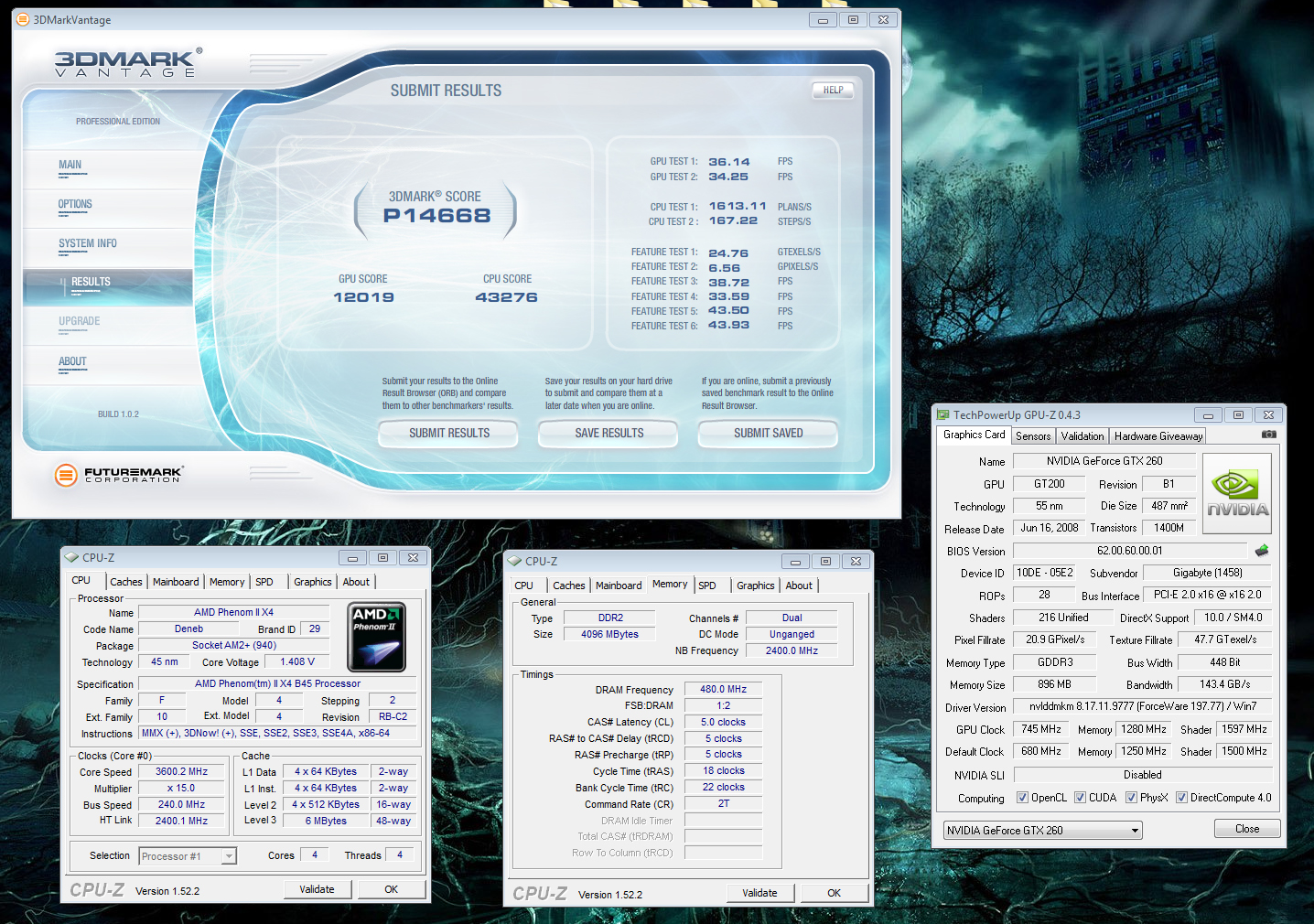
Task: Click the NVIDIA logo in GPU-Z
Action: click(x=1236, y=494)
